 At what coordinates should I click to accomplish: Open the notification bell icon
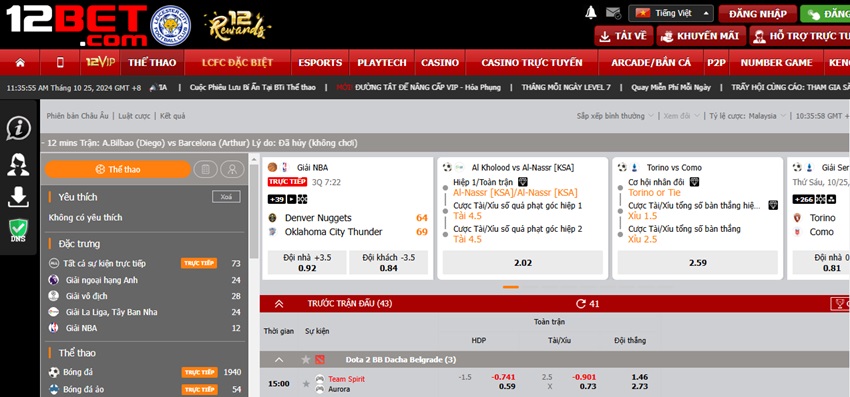[x=591, y=12]
